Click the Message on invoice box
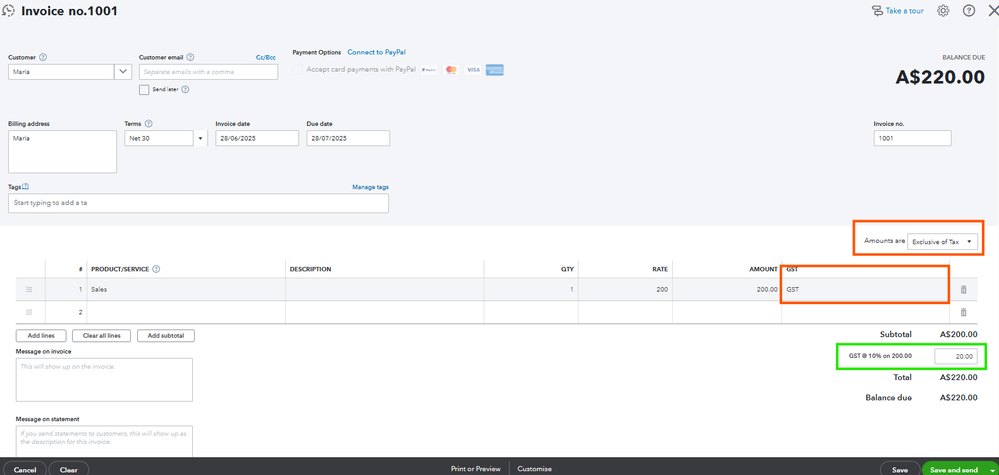The height and width of the screenshot is (475, 999). 104,379
